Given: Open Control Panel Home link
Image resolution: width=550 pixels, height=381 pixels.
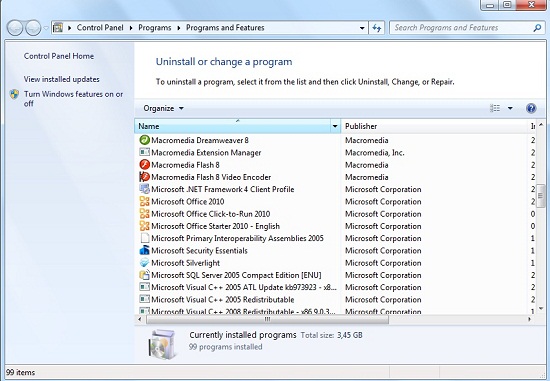Looking at the screenshot, I should (59, 56).
